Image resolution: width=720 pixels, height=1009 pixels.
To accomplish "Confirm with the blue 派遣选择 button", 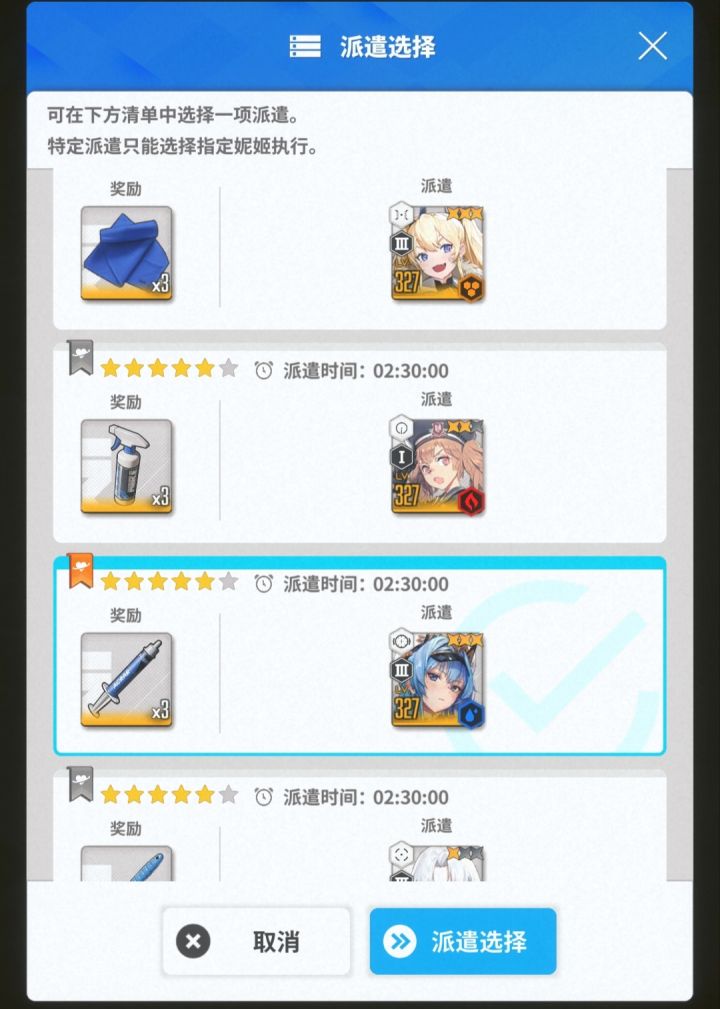I will (463, 941).
